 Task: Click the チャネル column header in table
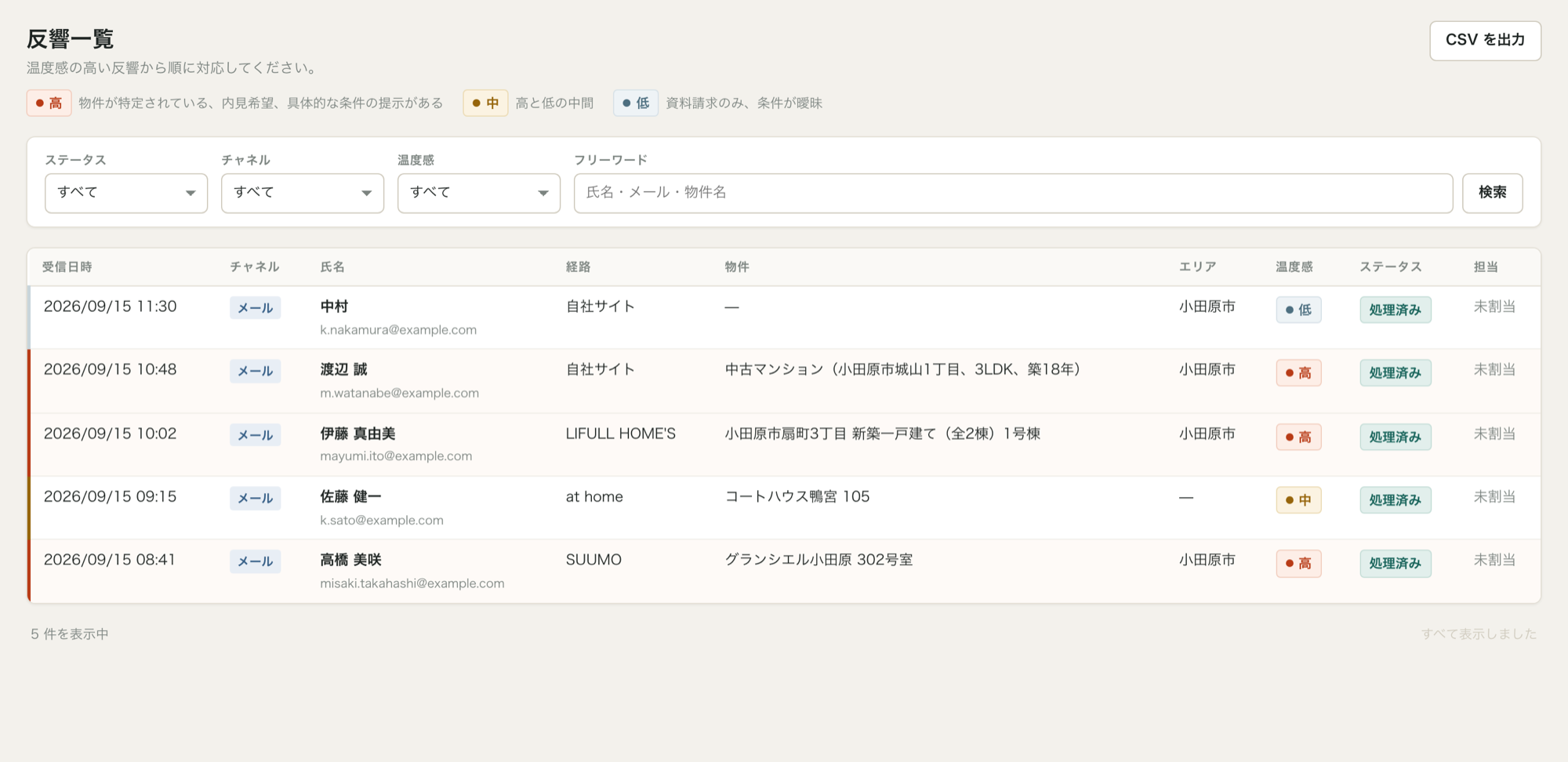pos(255,267)
